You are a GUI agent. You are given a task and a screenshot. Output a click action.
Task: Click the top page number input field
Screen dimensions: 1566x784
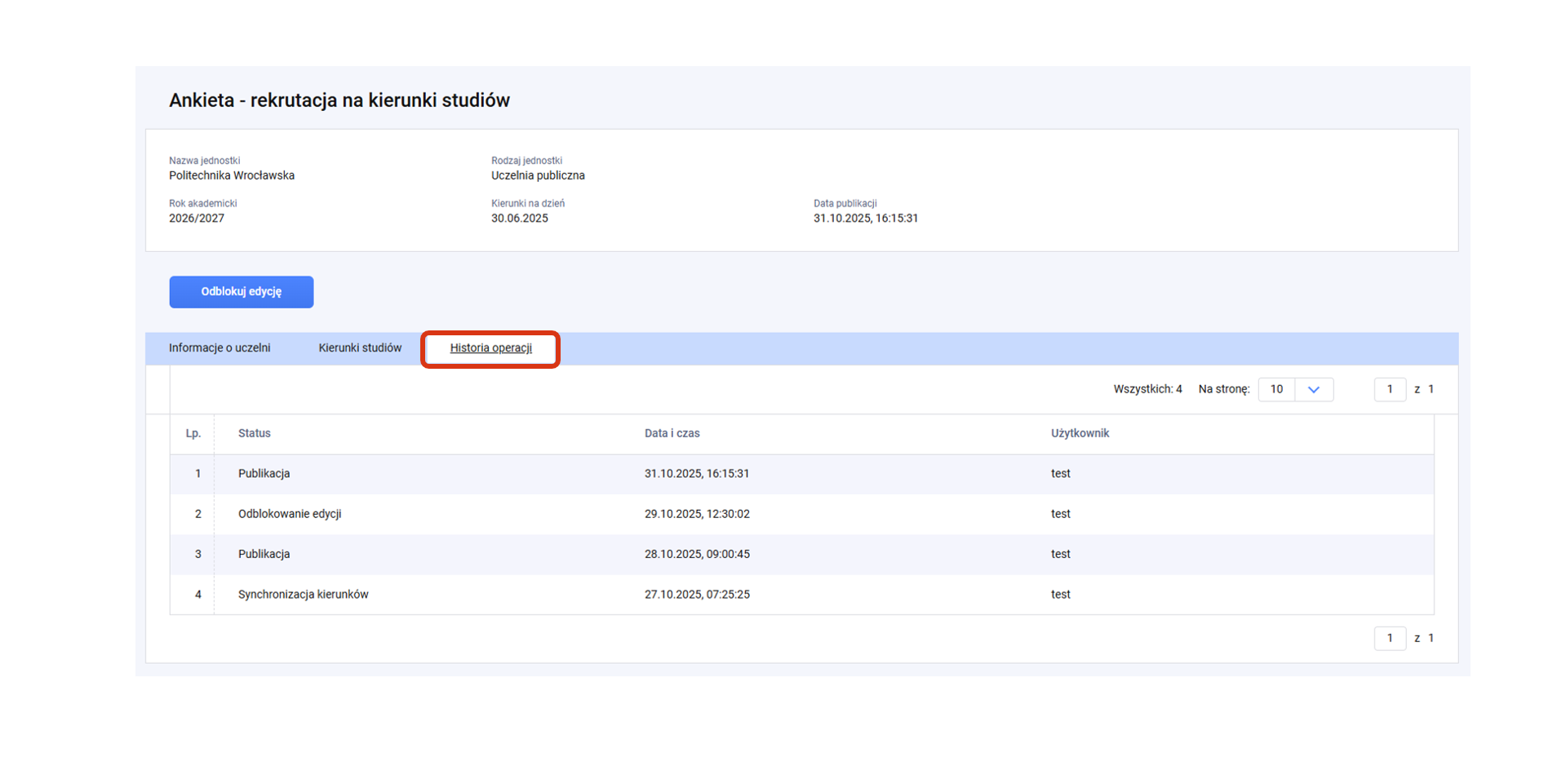click(1389, 390)
